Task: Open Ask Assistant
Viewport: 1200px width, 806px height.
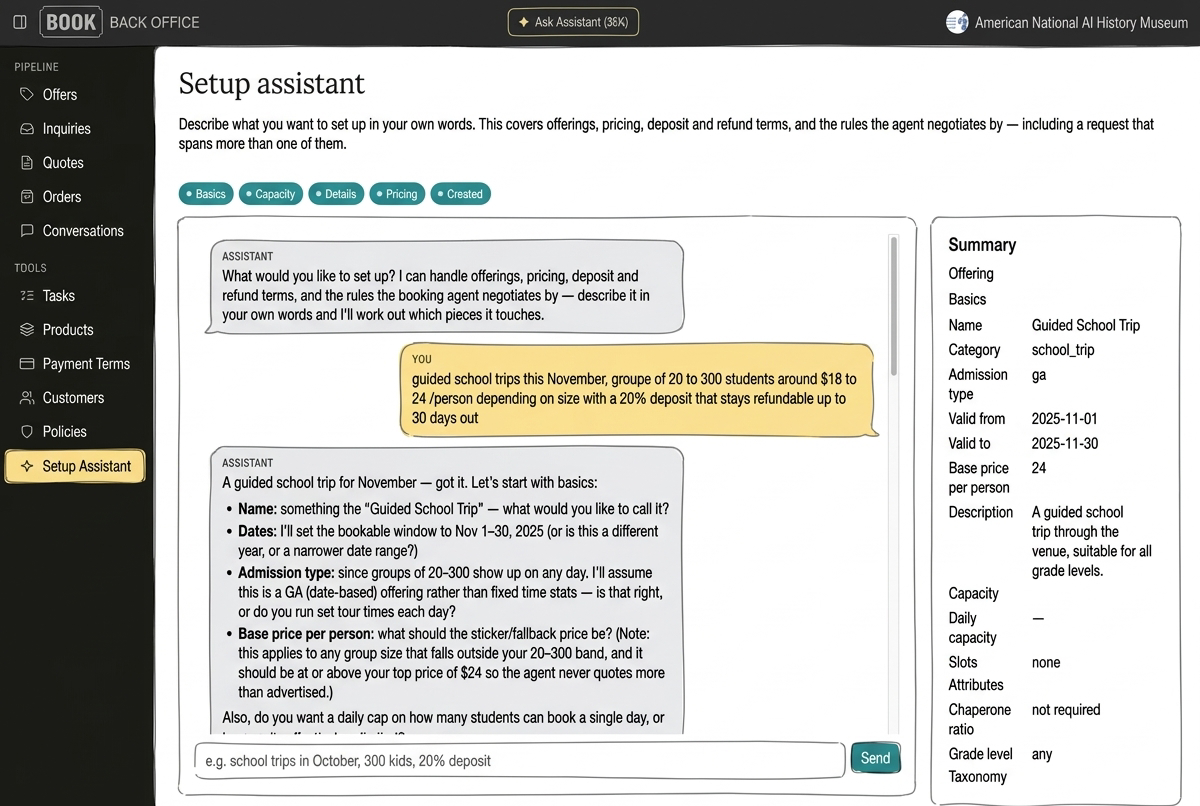Action: (x=573, y=22)
